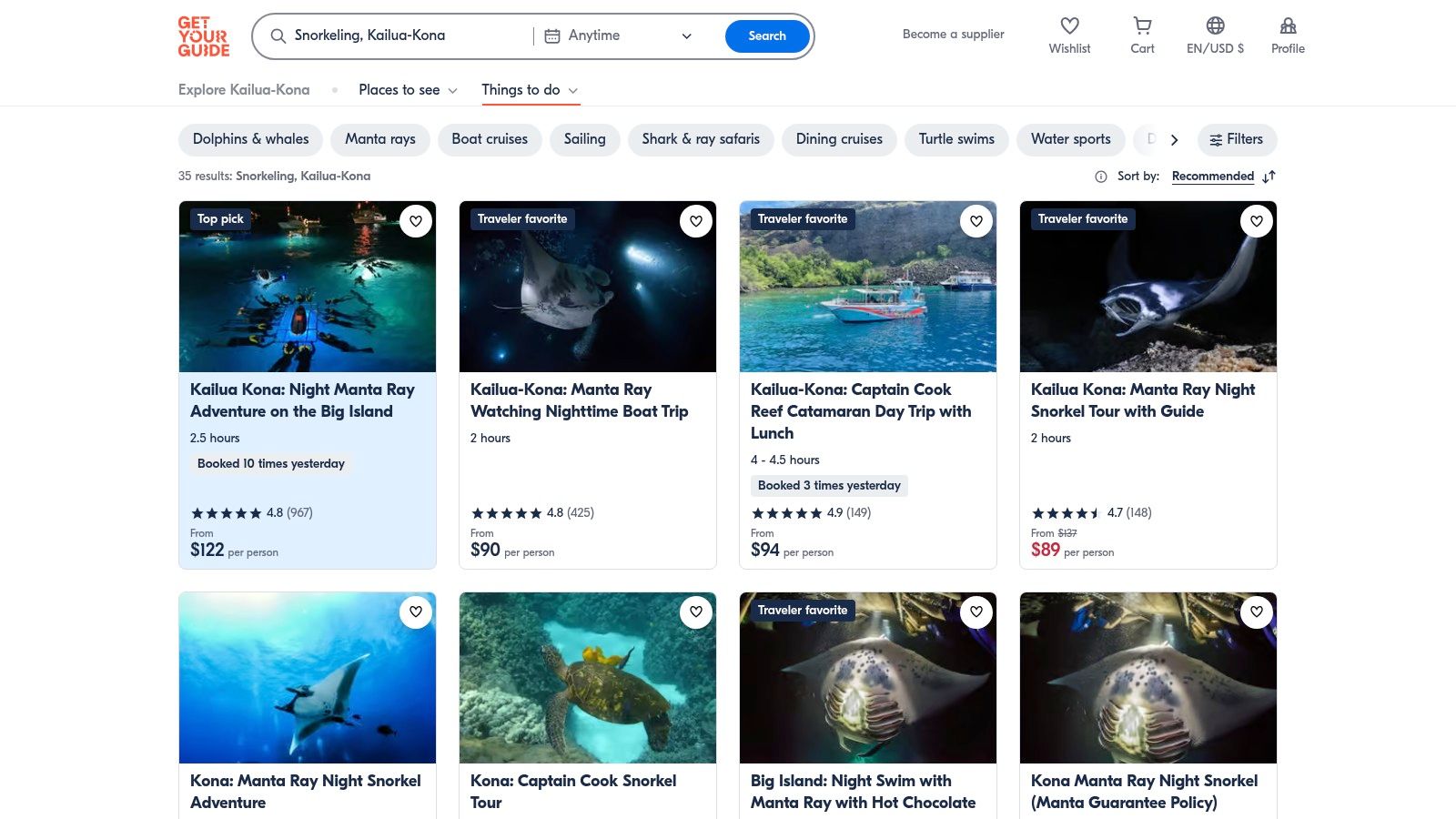Image resolution: width=1456 pixels, height=819 pixels.
Task: Follow the Become a supplier link
Action: [x=954, y=35]
